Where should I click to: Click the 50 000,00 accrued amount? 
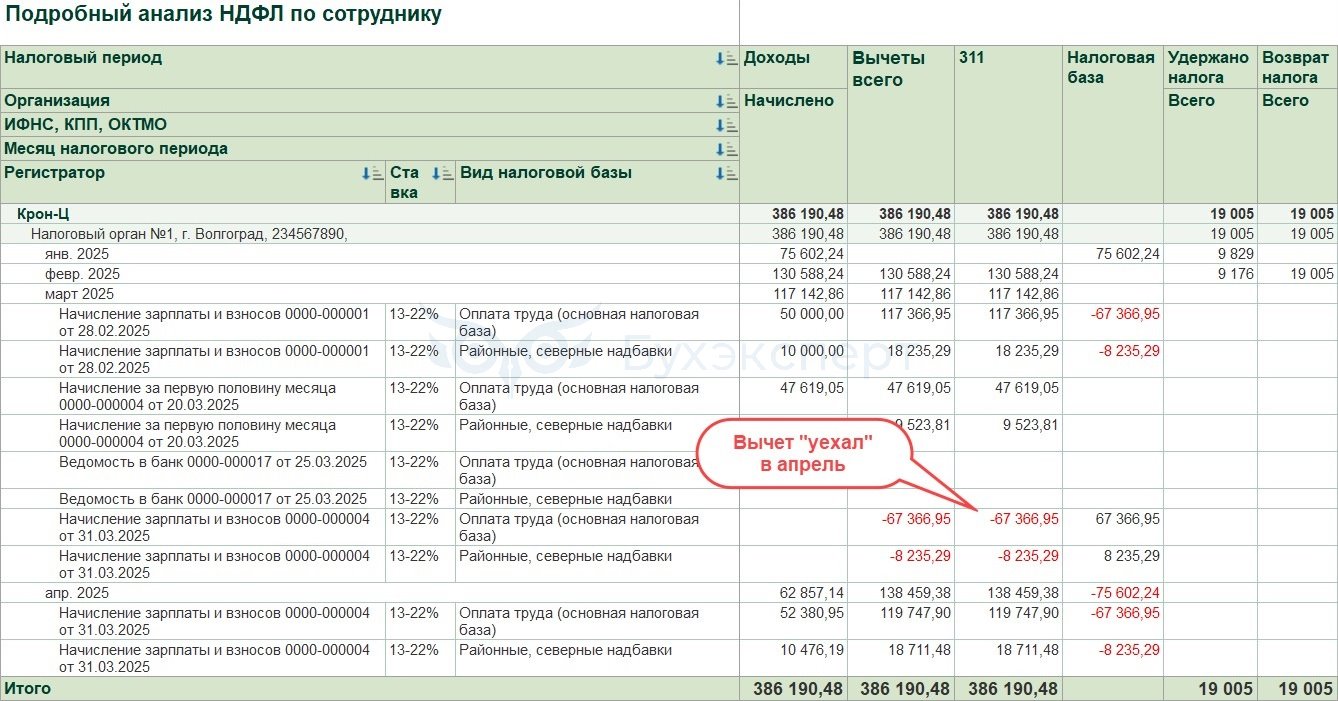[x=810, y=314]
